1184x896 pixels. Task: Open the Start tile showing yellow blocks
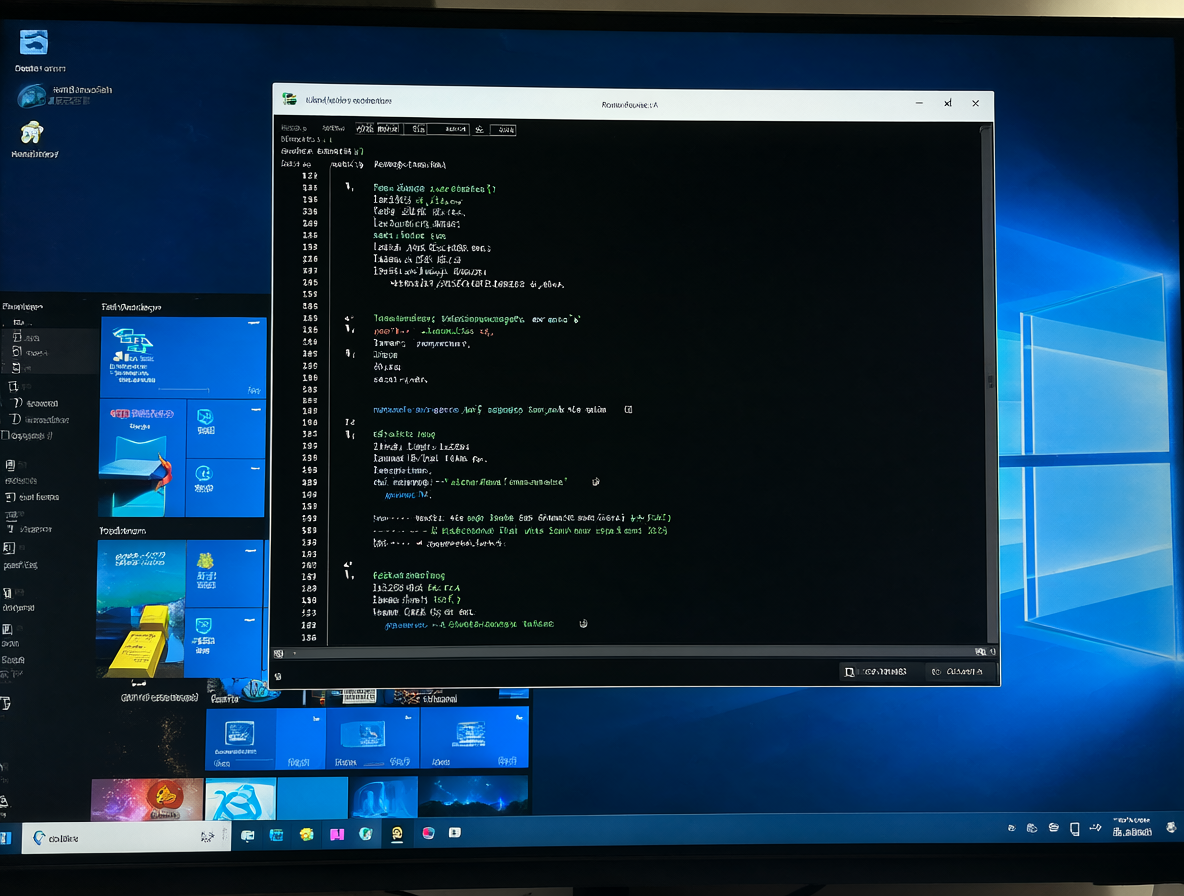pos(141,608)
